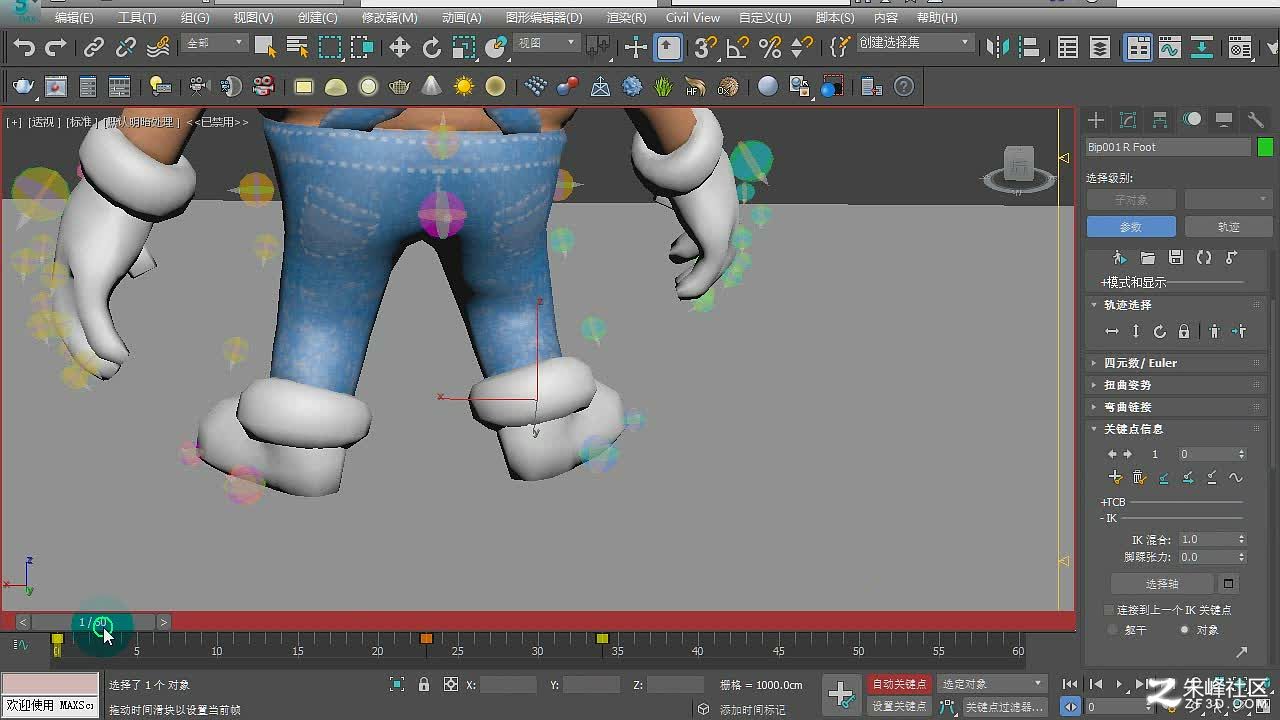
Task: Pick the Select and Rotate tool
Action: tap(432, 47)
